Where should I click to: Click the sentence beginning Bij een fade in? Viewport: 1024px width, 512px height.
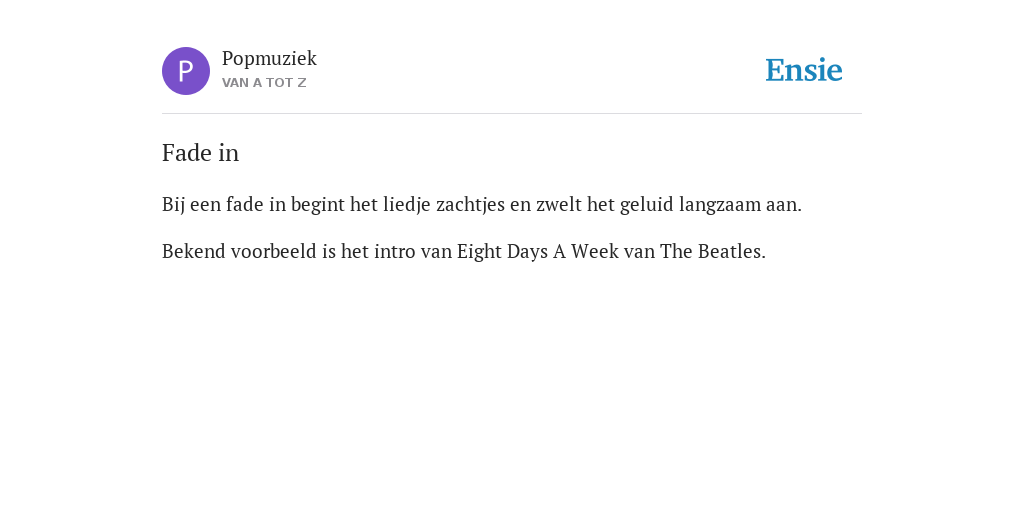[482, 205]
